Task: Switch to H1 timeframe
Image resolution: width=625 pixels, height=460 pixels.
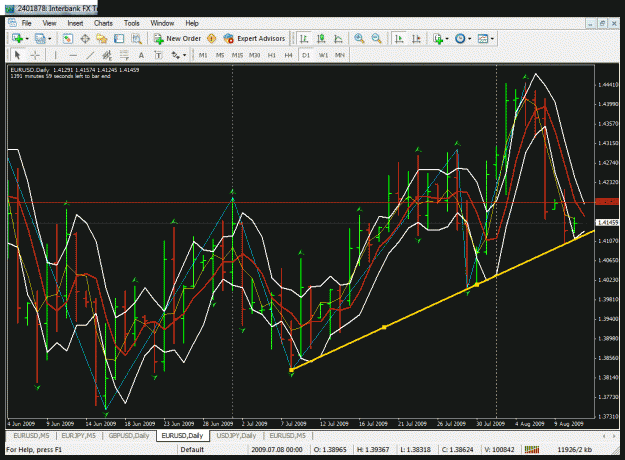Action: coord(272,55)
